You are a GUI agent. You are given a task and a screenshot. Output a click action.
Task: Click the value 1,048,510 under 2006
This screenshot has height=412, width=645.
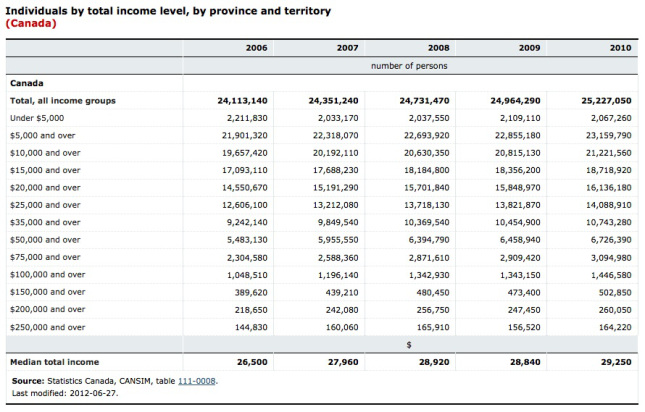click(247, 275)
